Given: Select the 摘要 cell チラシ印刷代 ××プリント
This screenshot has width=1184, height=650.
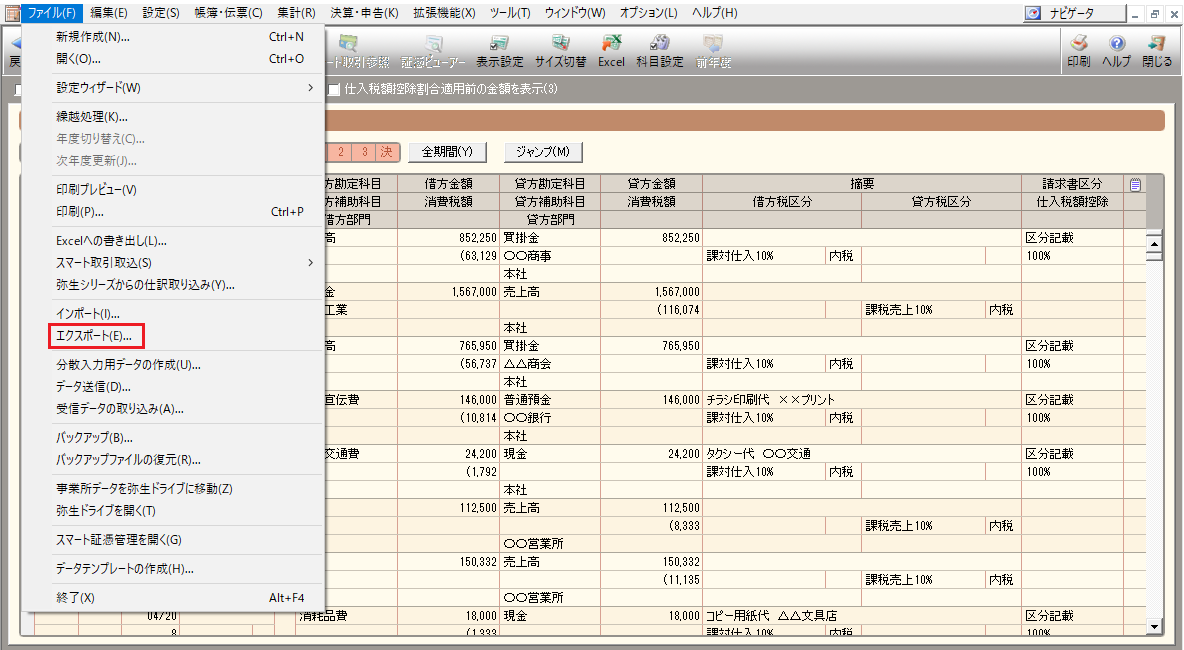Looking at the screenshot, I should pyautogui.click(x=862, y=400).
